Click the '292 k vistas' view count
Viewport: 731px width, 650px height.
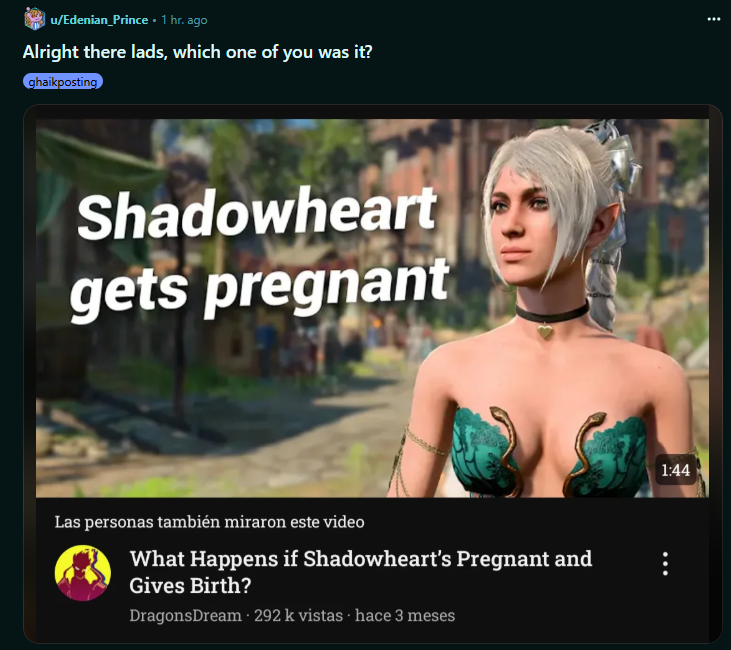(298, 615)
